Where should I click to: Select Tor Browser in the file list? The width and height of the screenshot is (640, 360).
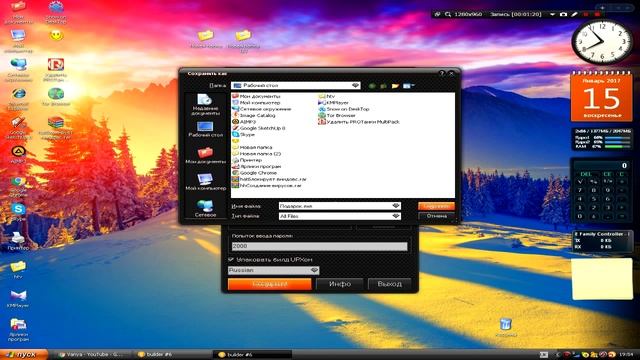point(337,116)
